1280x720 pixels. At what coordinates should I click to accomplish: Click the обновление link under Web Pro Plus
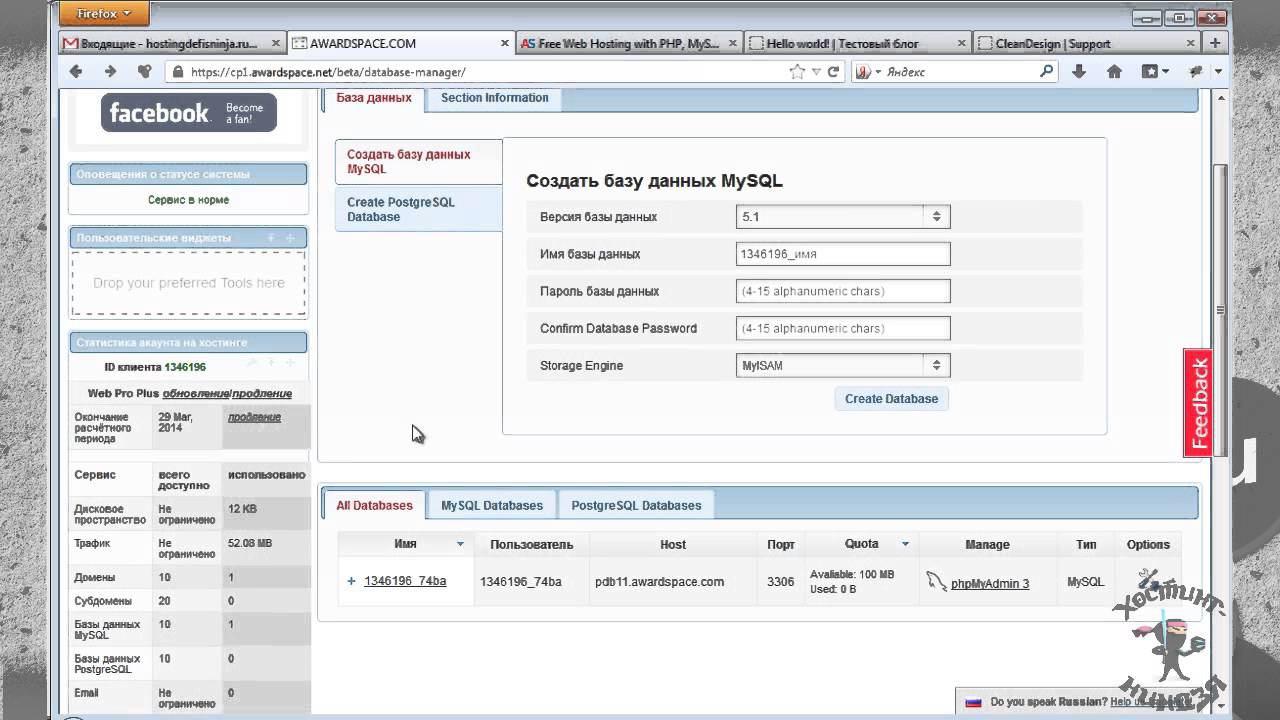click(x=195, y=394)
